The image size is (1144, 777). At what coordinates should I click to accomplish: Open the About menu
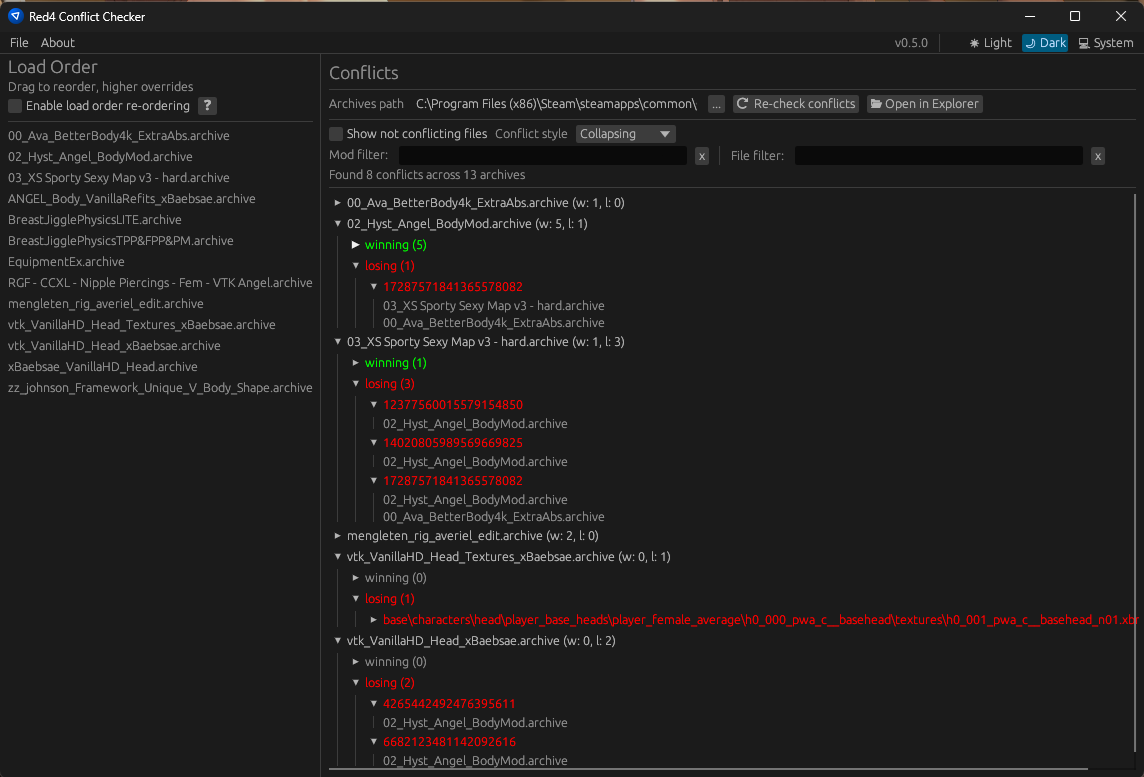pos(58,43)
